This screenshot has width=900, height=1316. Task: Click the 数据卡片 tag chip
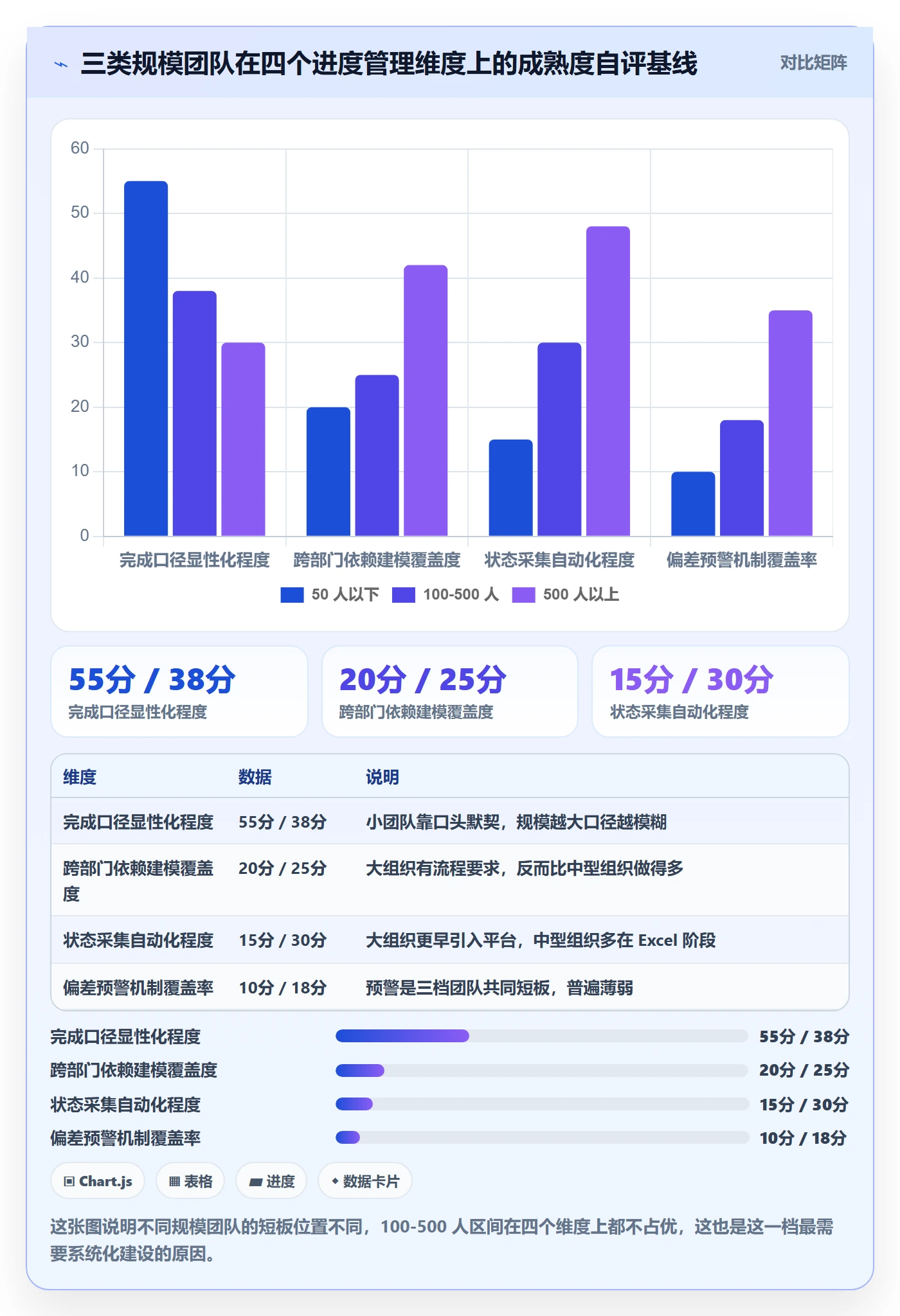pyautogui.click(x=365, y=1181)
